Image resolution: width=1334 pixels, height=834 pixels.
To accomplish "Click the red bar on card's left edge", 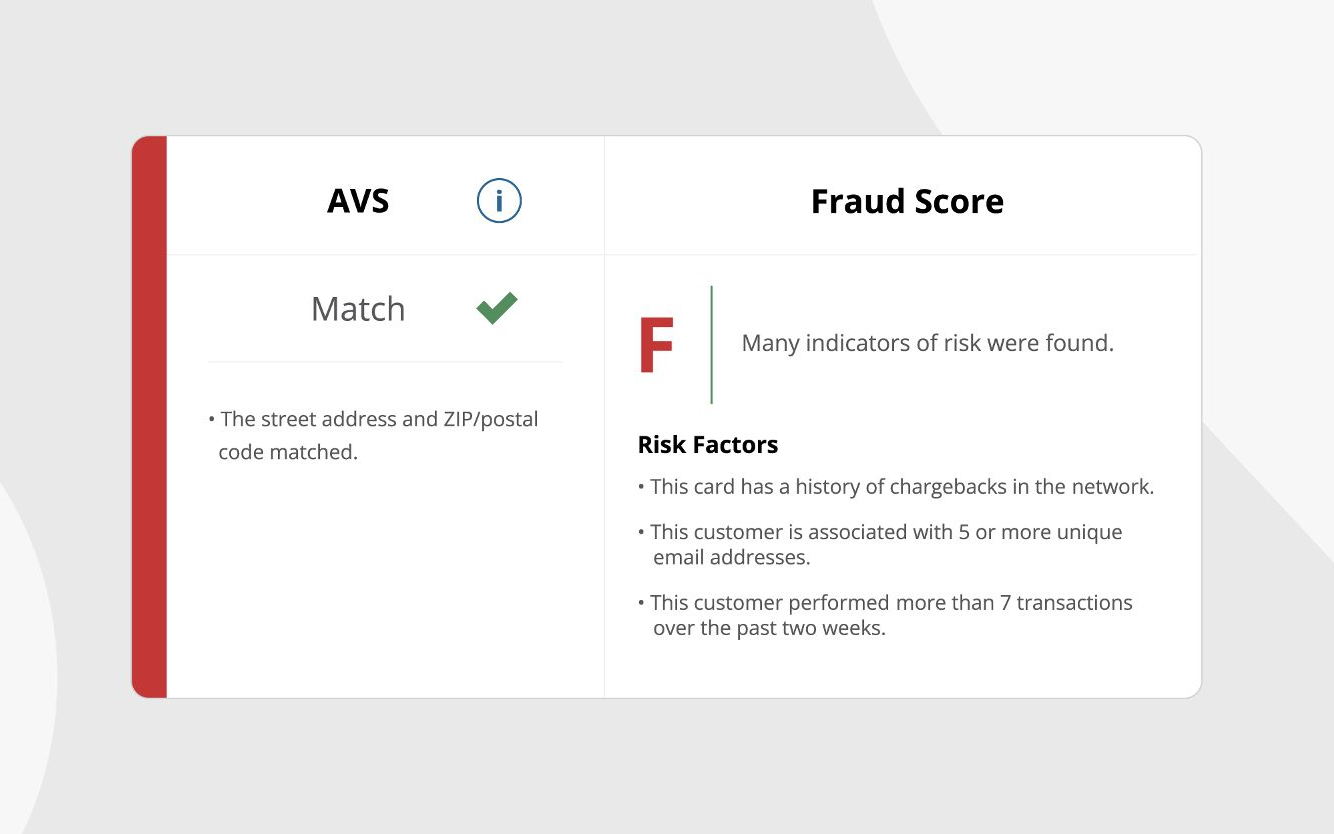I will (149, 417).
